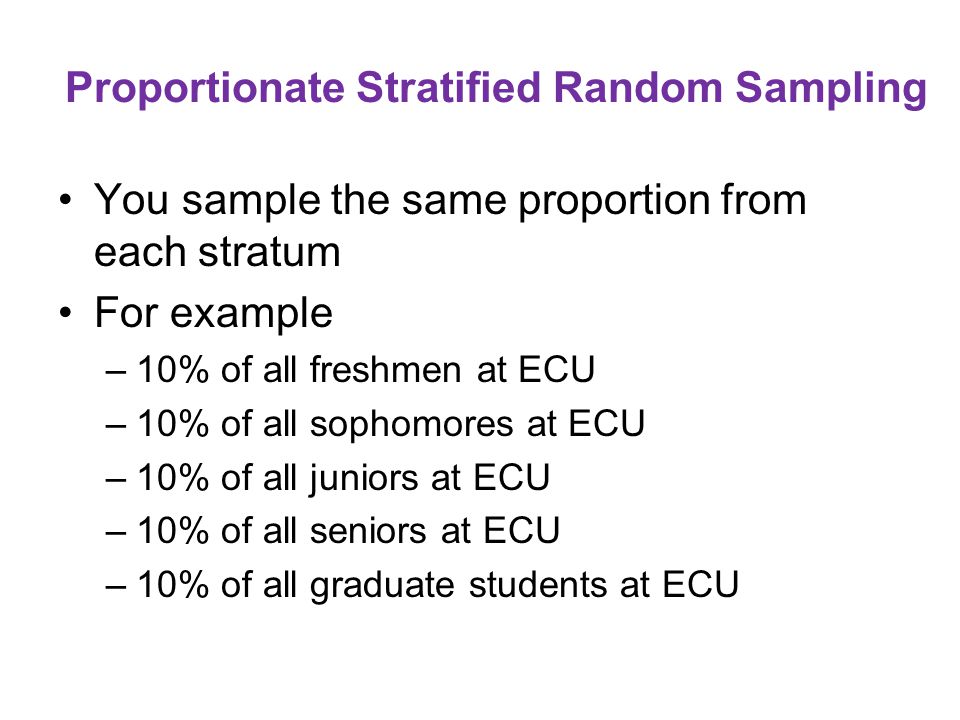Screen dimensions: 960x720
Task: Select the graduate students at ECU line
Action: 438,585
